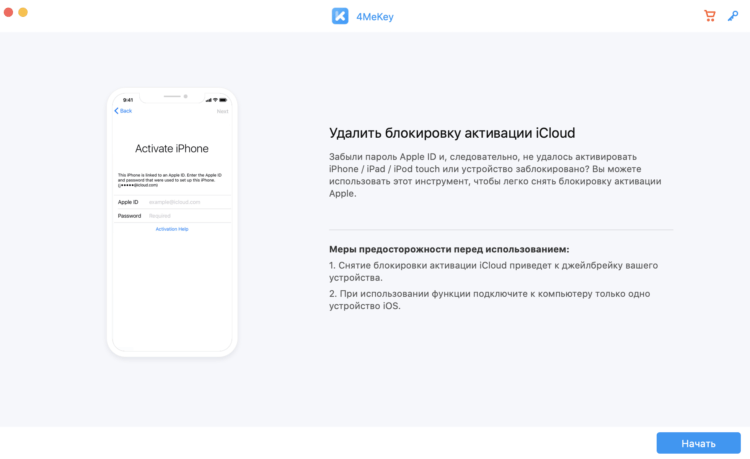750x459 pixels.
Task: Click the Начать button
Action: click(698, 443)
